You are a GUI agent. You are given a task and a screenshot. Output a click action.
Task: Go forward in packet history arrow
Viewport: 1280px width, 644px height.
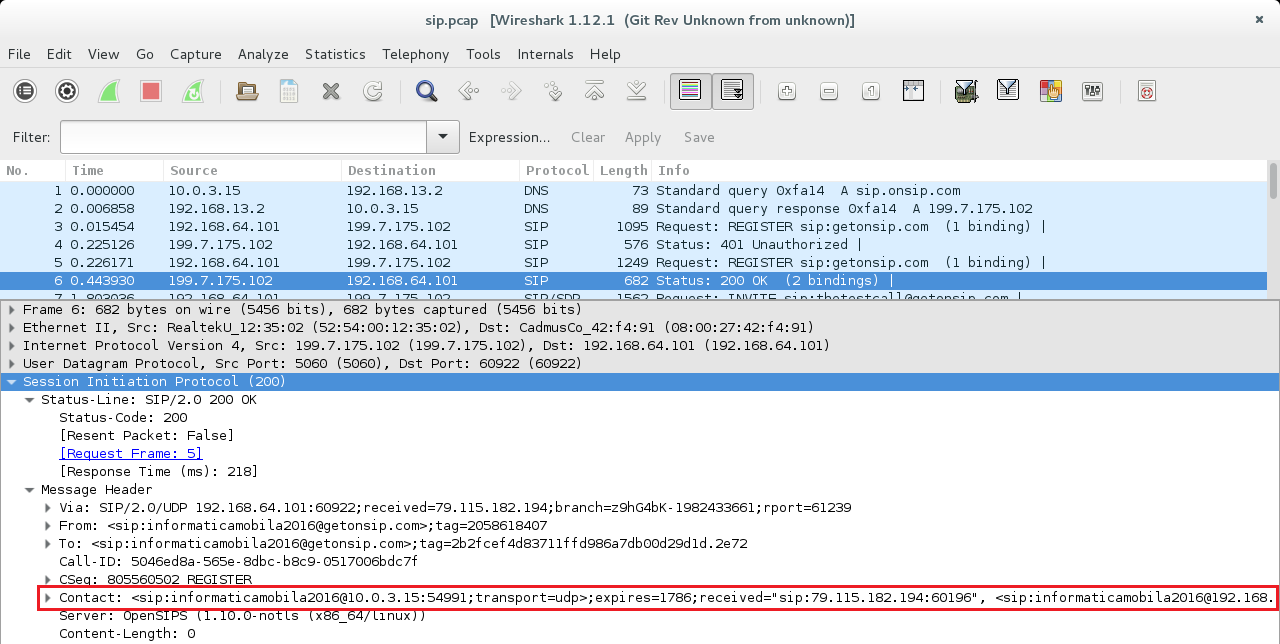(x=511, y=92)
